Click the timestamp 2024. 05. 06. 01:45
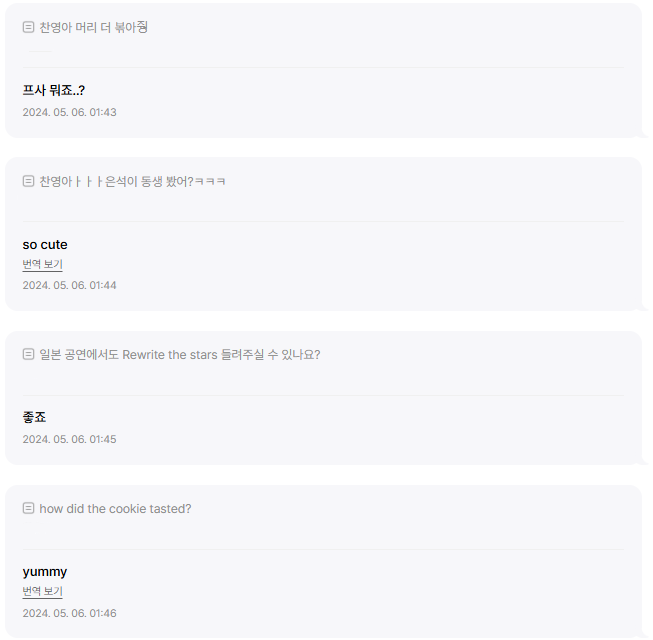Viewport: 653px width, 640px height. coord(70,440)
